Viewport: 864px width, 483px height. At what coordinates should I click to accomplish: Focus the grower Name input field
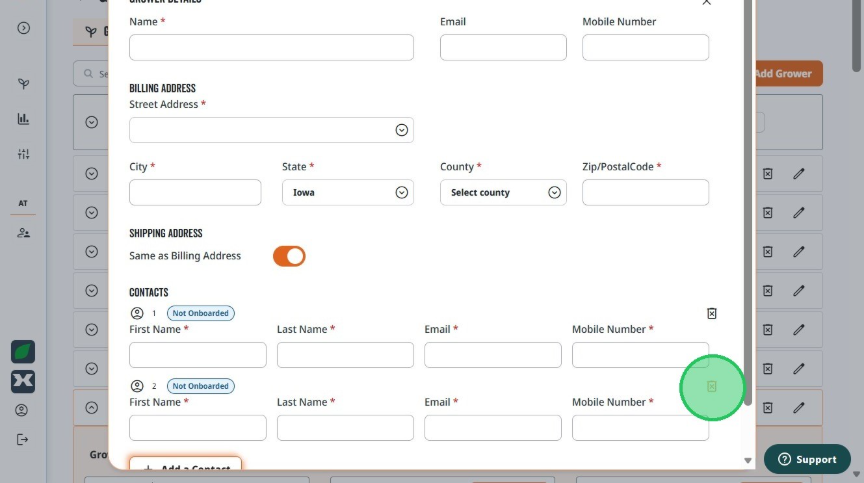click(271, 47)
